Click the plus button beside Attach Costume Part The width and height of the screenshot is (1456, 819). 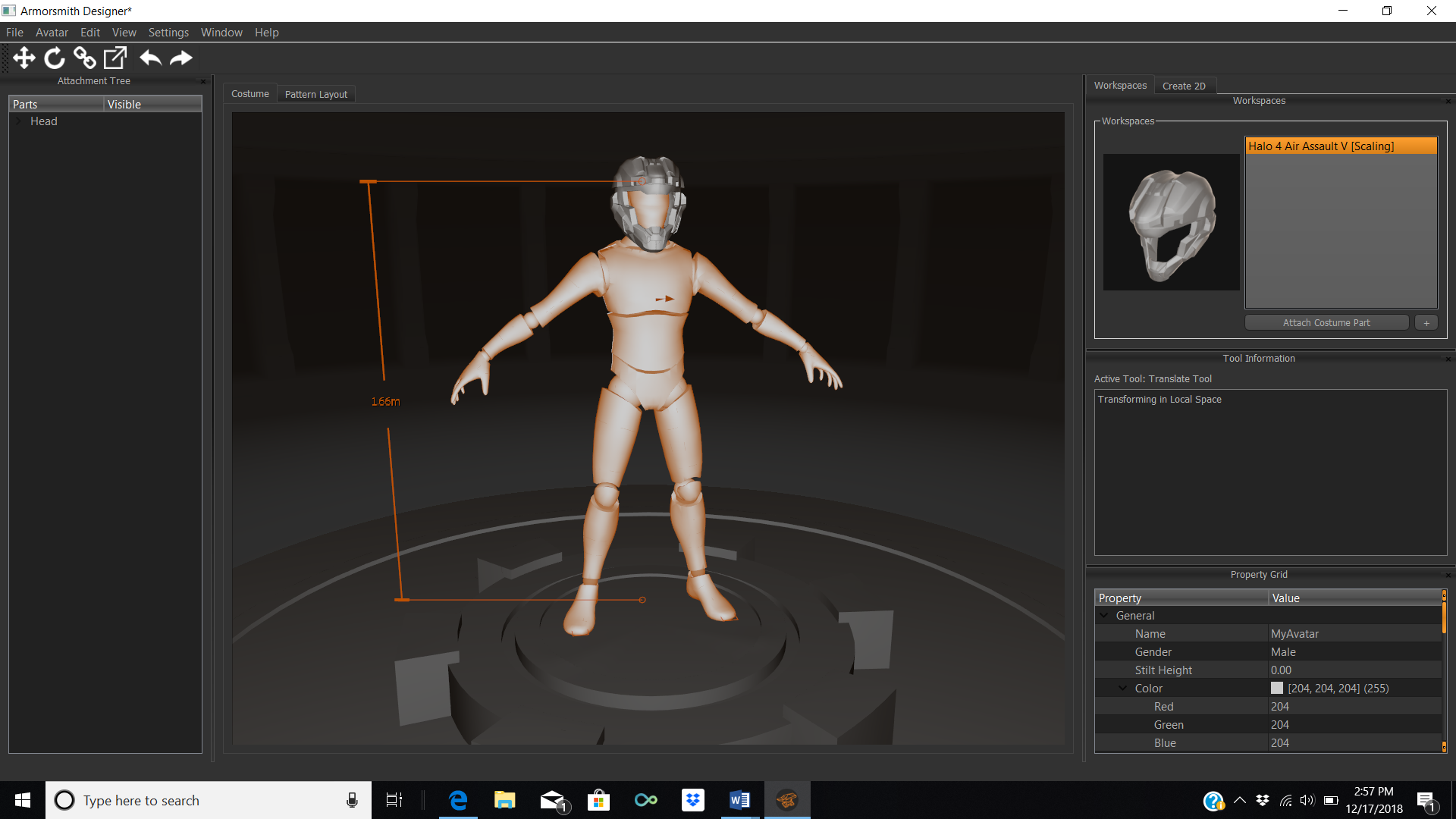pyautogui.click(x=1426, y=323)
